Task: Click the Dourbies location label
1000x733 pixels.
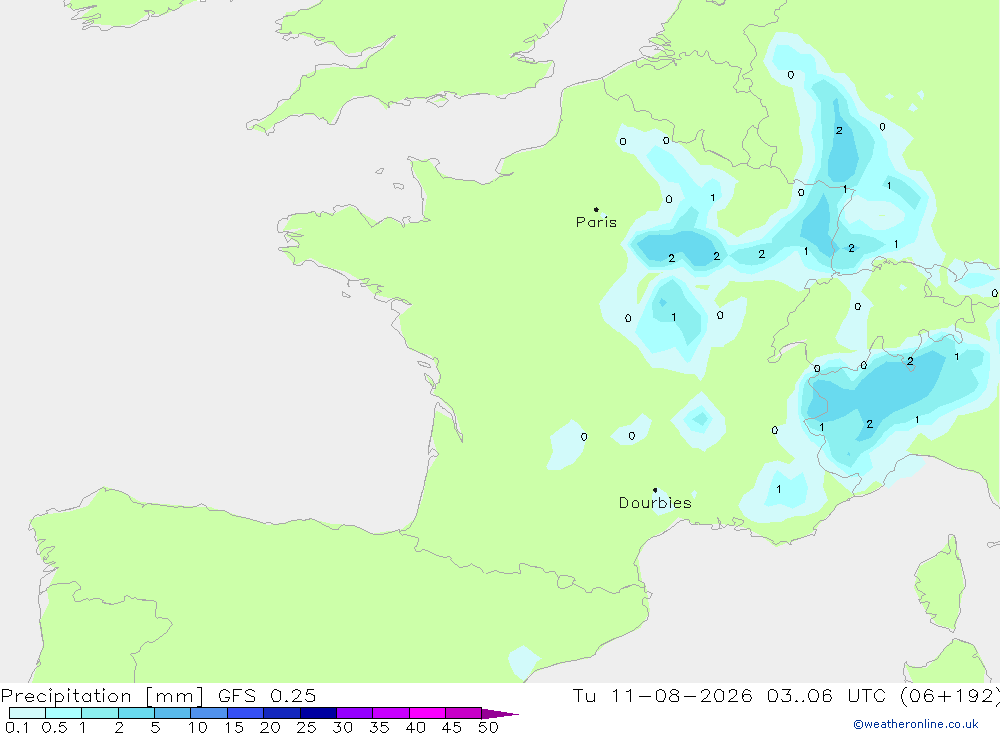Action: point(655,503)
